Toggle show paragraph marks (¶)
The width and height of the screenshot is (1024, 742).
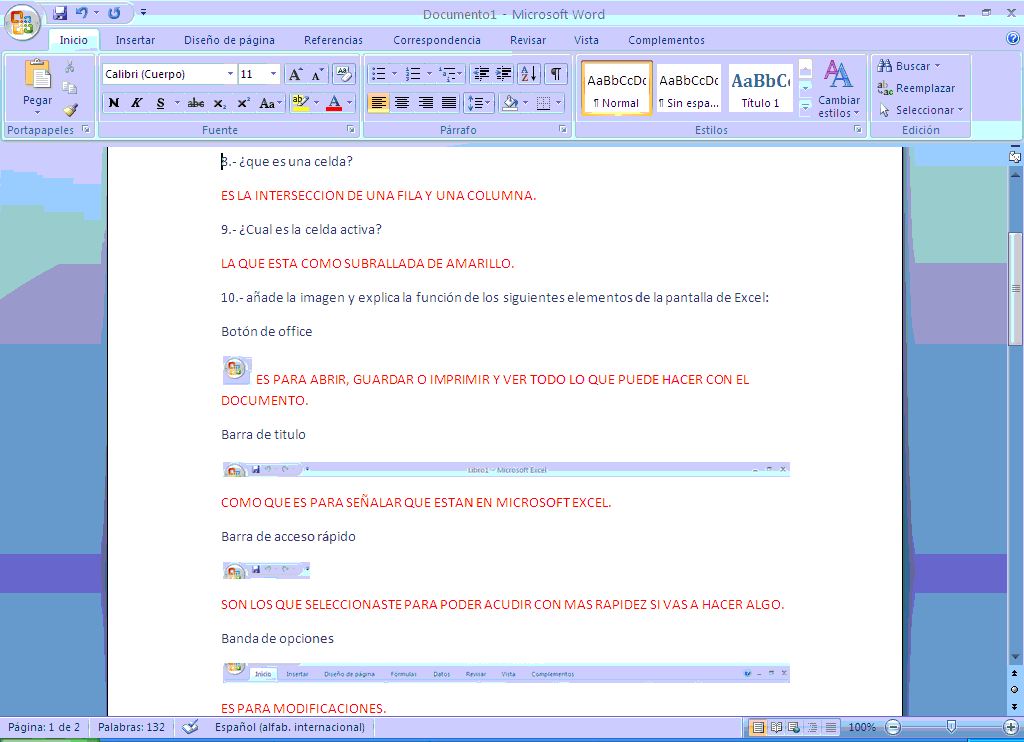(x=556, y=74)
